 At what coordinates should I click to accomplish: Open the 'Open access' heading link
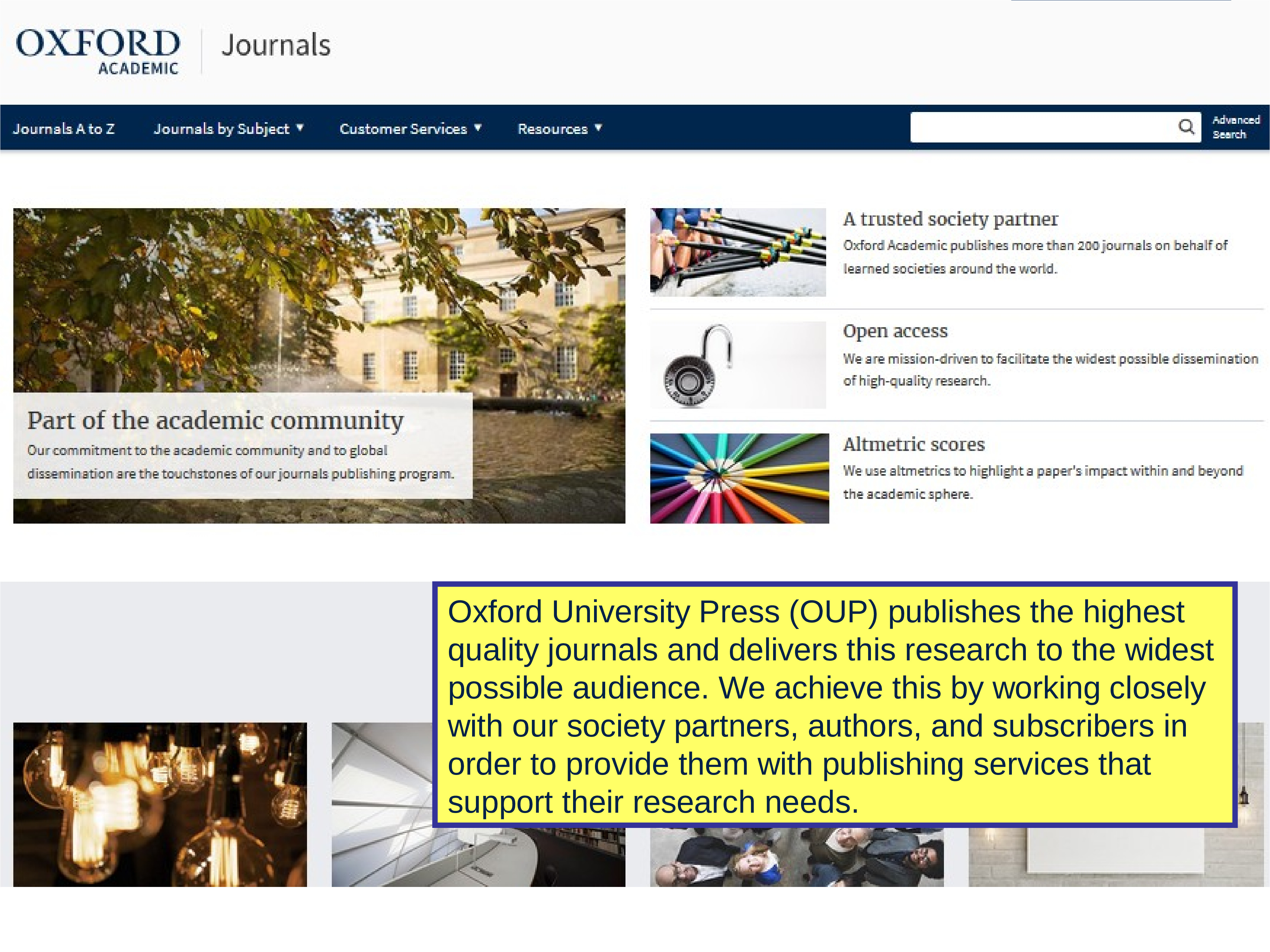(x=895, y=331)
